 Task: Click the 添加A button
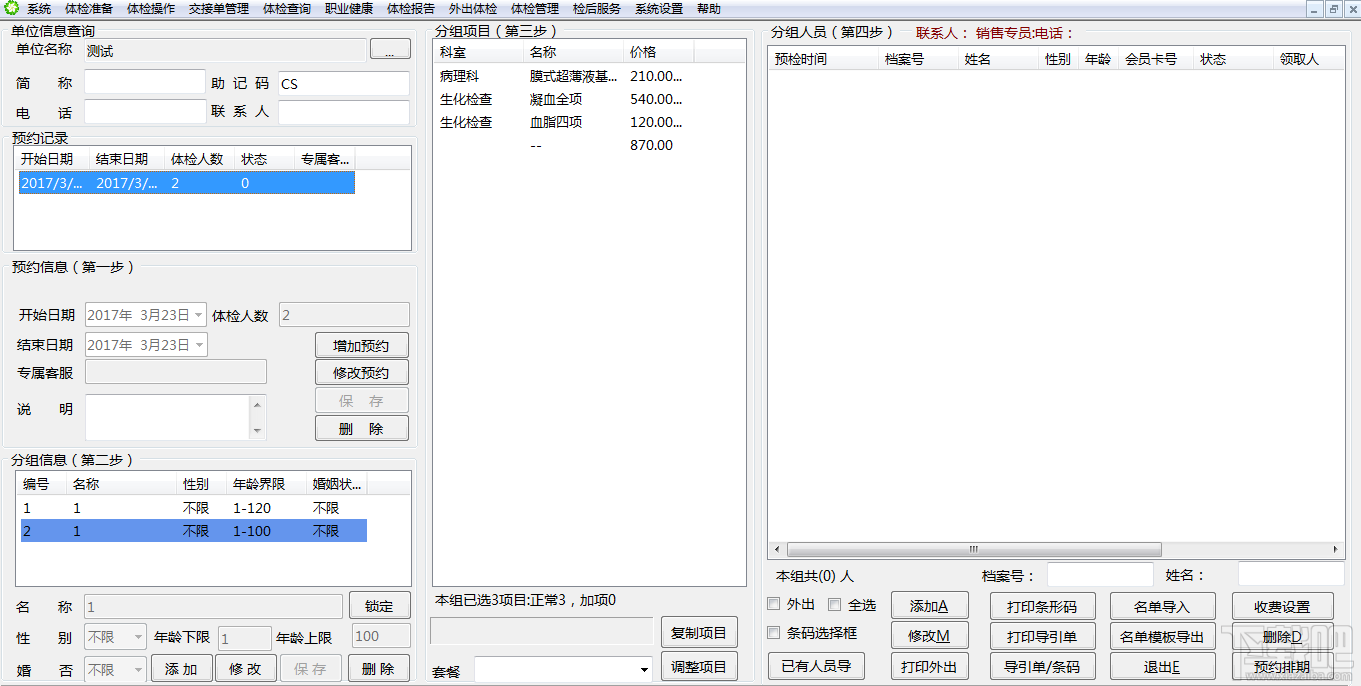coord(929,606)
